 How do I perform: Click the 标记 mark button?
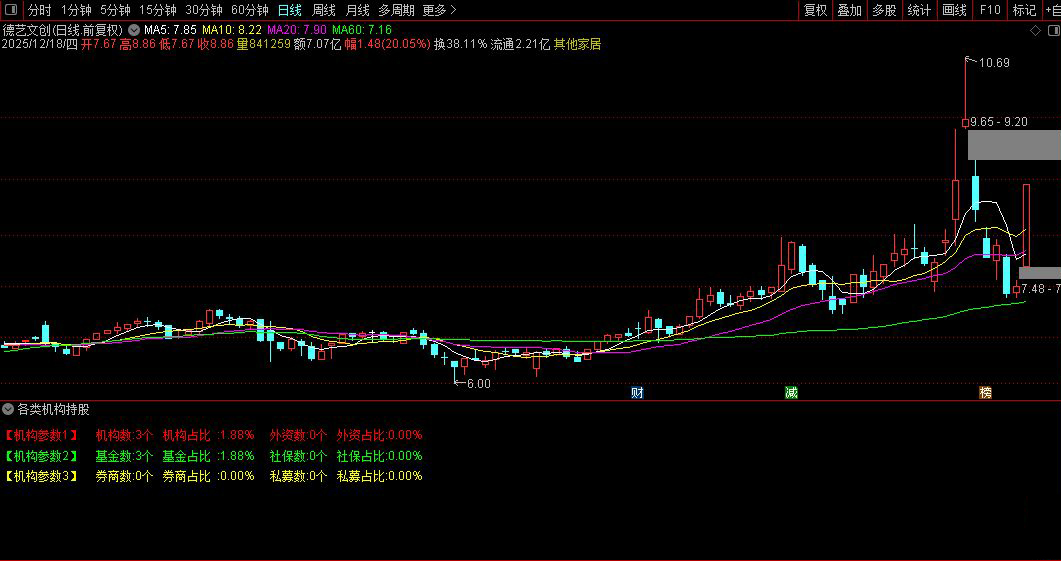pyautogui.click(x=1024, y=10)
